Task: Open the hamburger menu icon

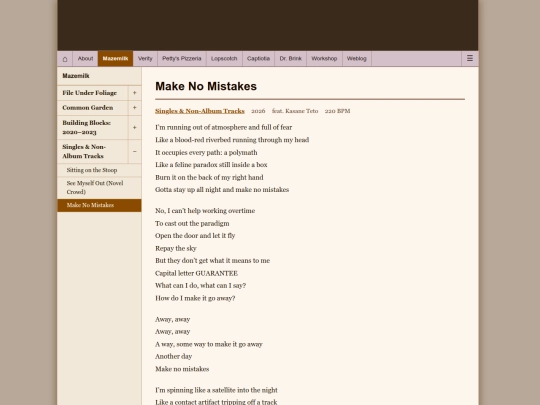Action: pyautogui.click(x=470, y=59)
